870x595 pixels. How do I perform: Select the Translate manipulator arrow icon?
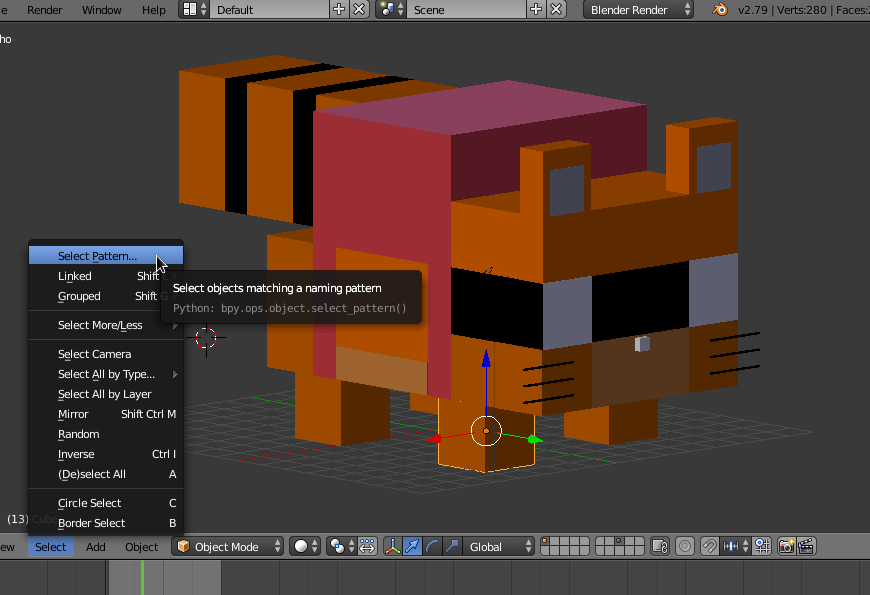413,546
